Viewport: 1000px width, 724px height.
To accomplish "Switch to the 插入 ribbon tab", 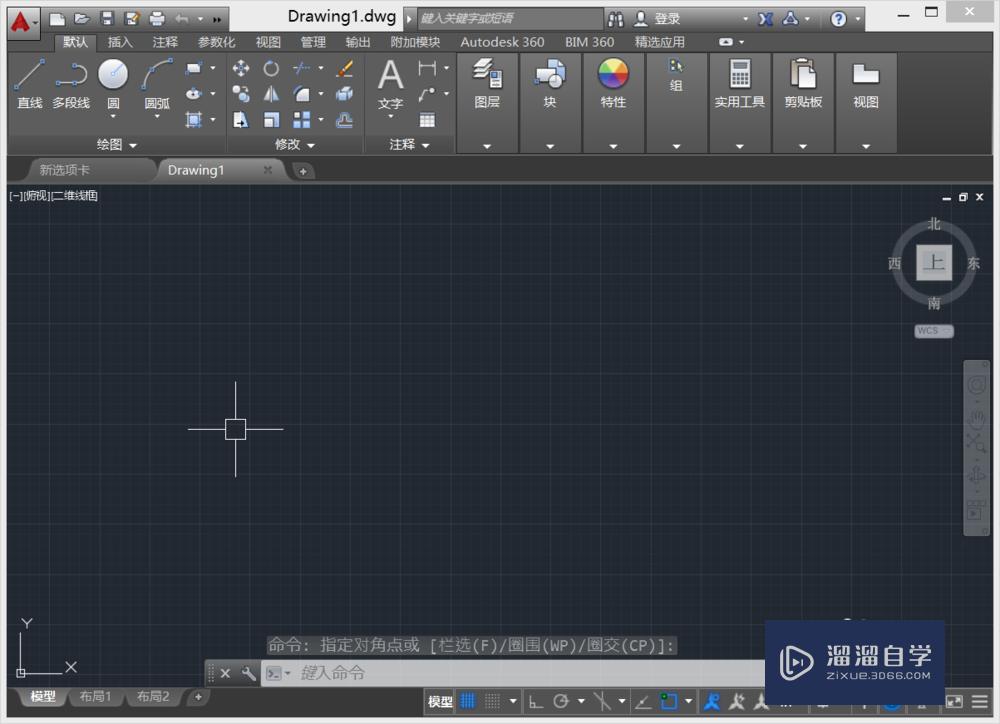I will (119, 42).
